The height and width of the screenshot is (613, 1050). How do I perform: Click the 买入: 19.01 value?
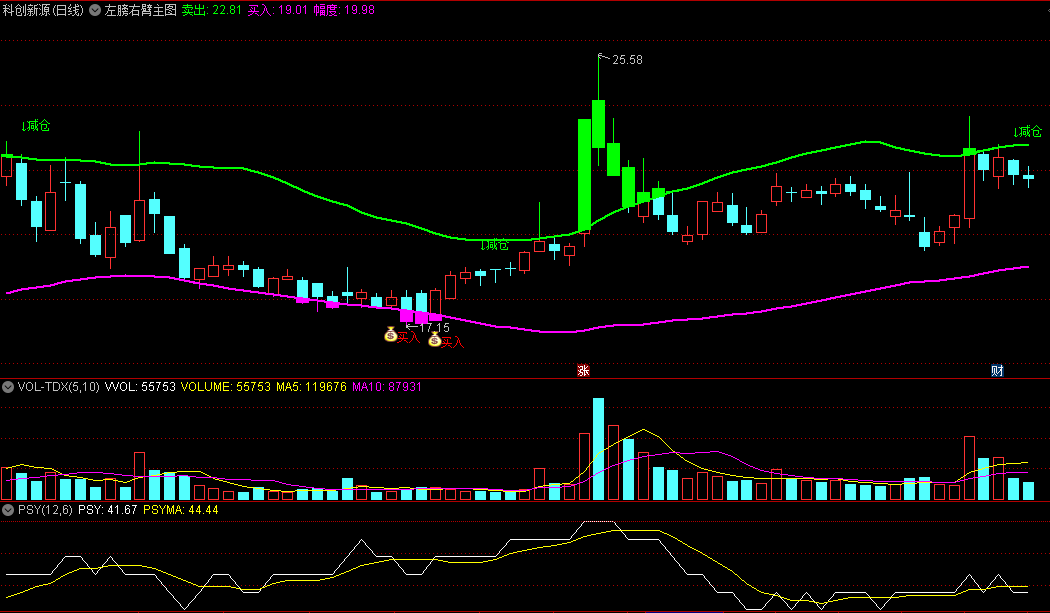click(x=278, y=10)
